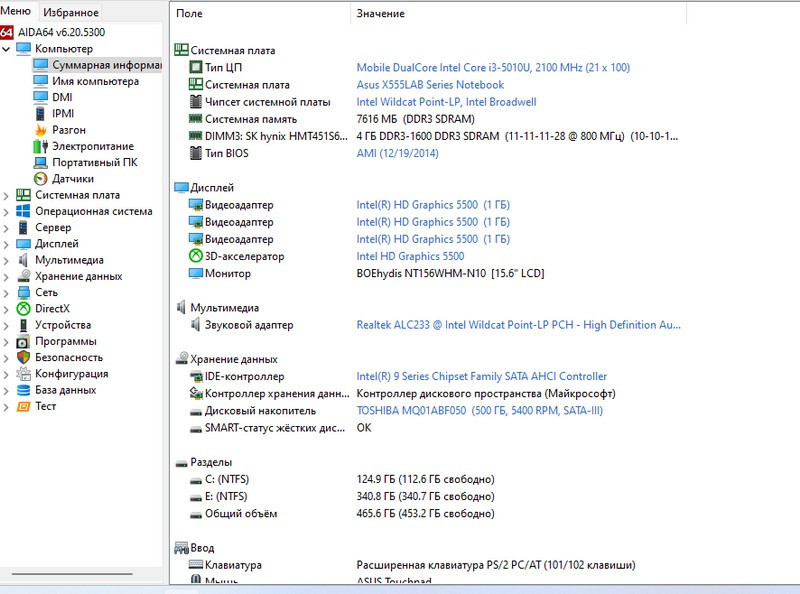Click the Разгон flame icon
Screen dimensions: 800x594
click(40, 130)
